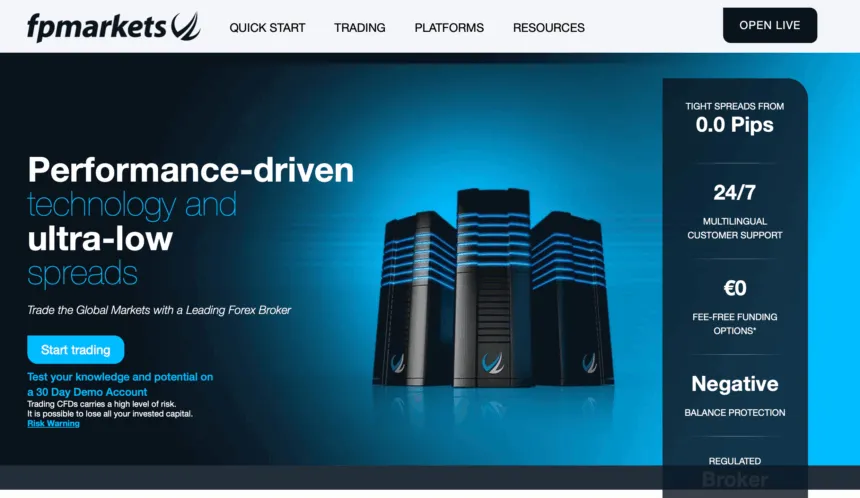Click the Open Live button
The height and width of the screenshot is (498, 860).
pos(770,25)
